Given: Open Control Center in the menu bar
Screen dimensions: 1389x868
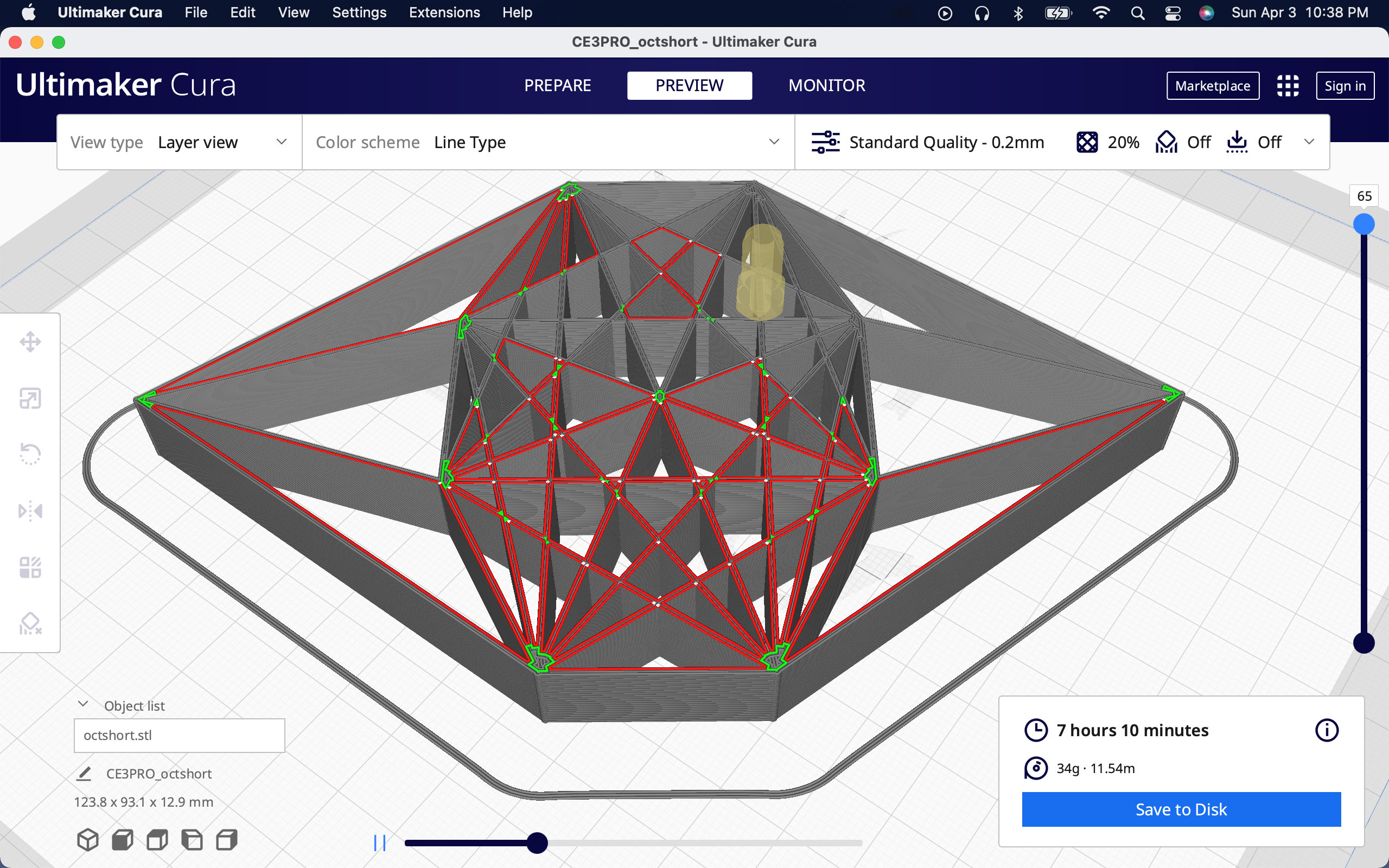Looking at the screenshot, I should click(1173, 12).
